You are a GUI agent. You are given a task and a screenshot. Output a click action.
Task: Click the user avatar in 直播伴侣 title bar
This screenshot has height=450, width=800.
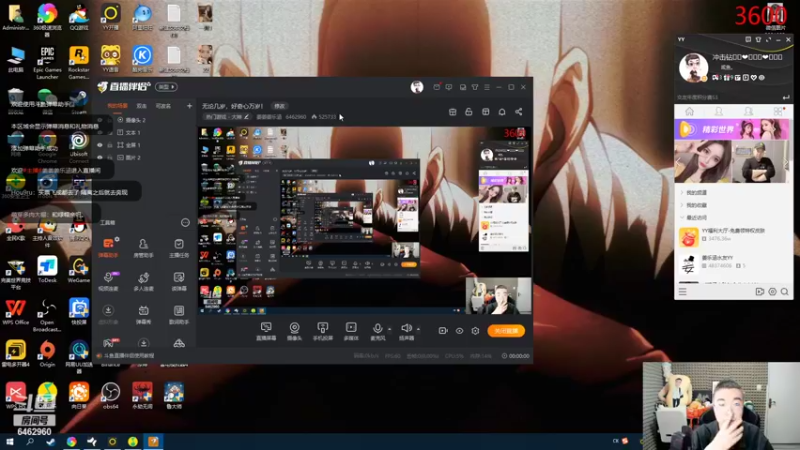417,87
